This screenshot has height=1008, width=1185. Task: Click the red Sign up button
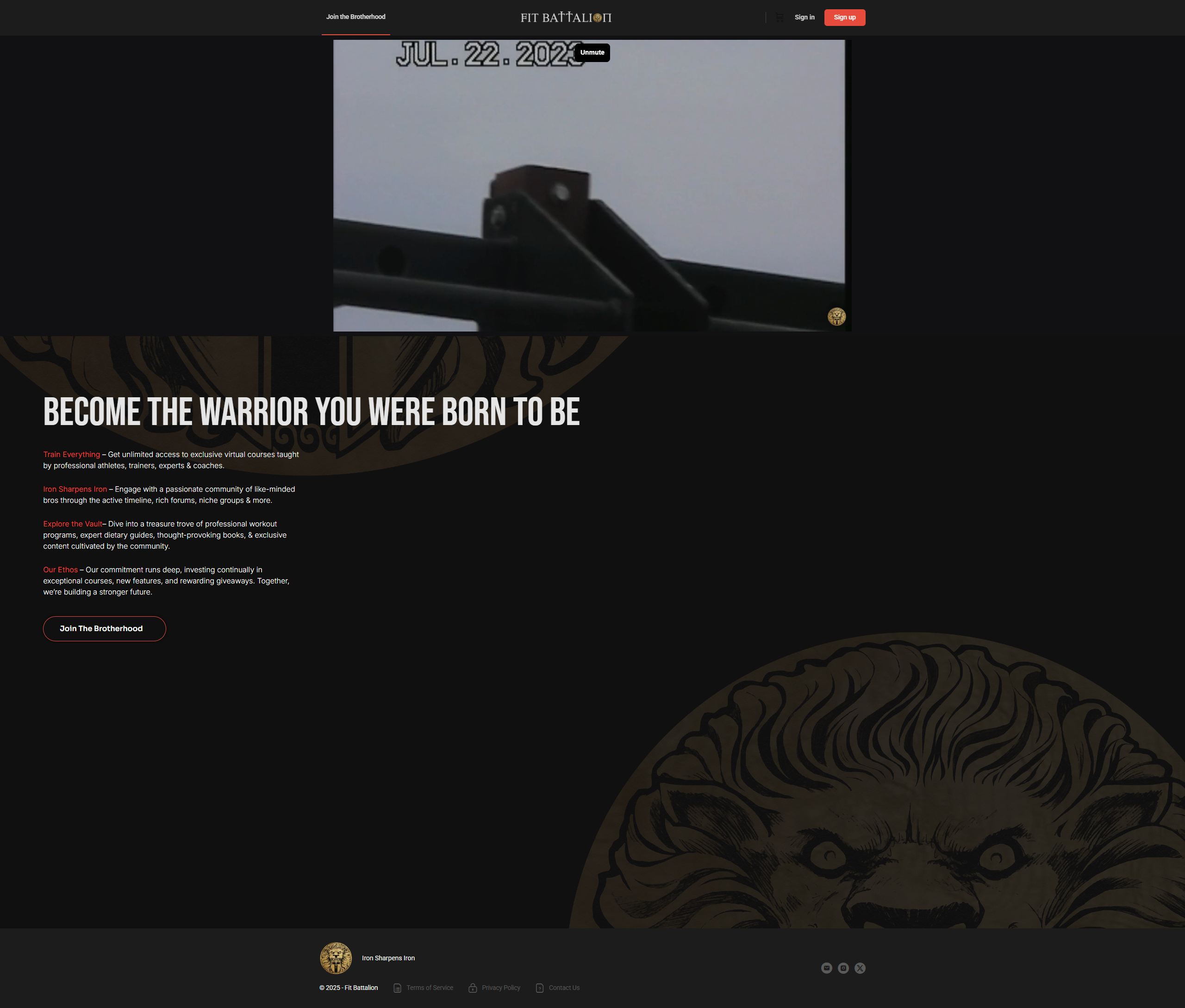[844, 17]
